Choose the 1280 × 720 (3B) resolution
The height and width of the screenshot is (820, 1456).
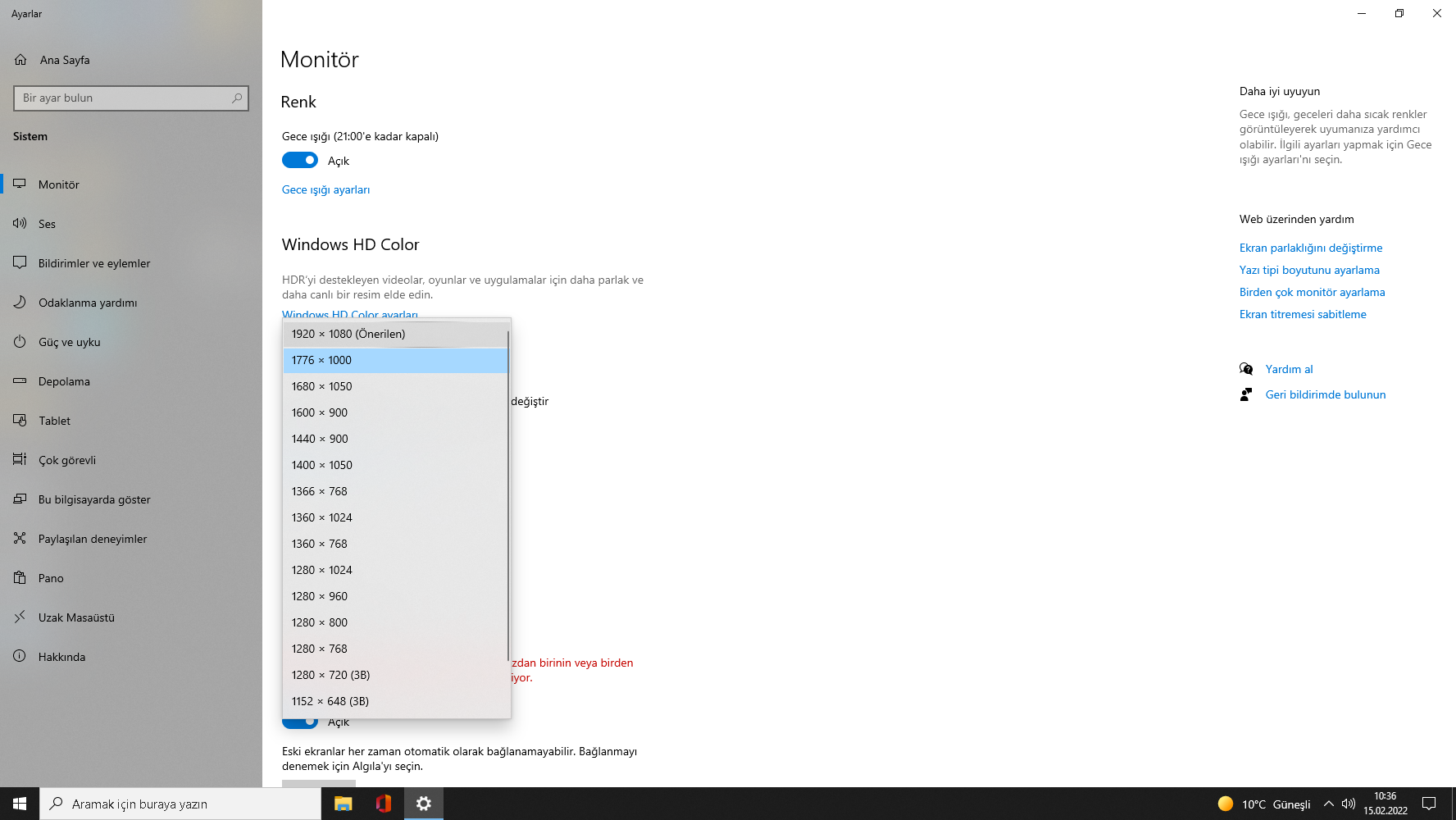pos(396,675)
